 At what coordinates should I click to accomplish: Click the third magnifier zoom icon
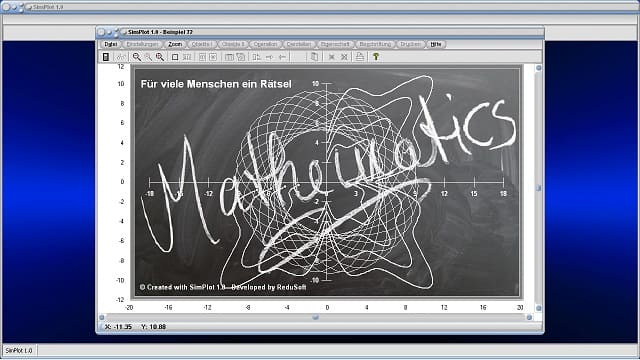tap(160, 57)
